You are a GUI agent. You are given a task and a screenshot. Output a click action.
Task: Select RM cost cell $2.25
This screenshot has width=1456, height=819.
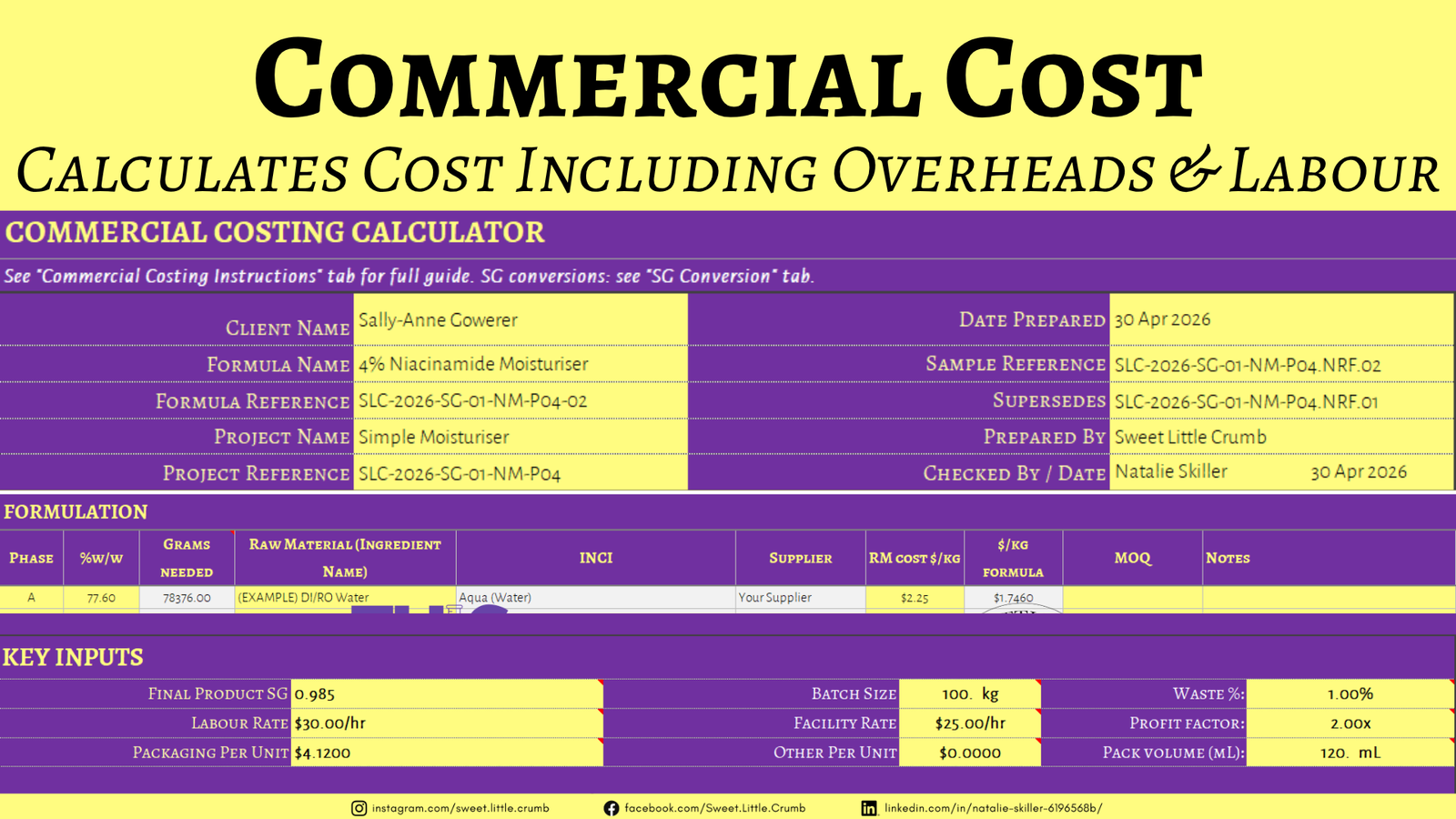pyautogui.click(x=915, y=598)
